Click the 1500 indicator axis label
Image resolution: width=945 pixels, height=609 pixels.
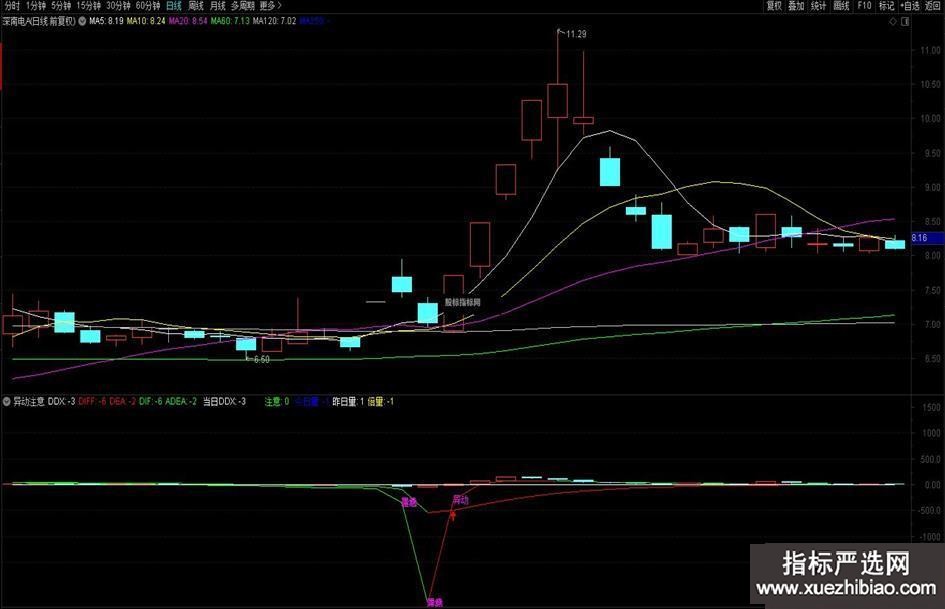pyautogui.click(x=931, y=408)
